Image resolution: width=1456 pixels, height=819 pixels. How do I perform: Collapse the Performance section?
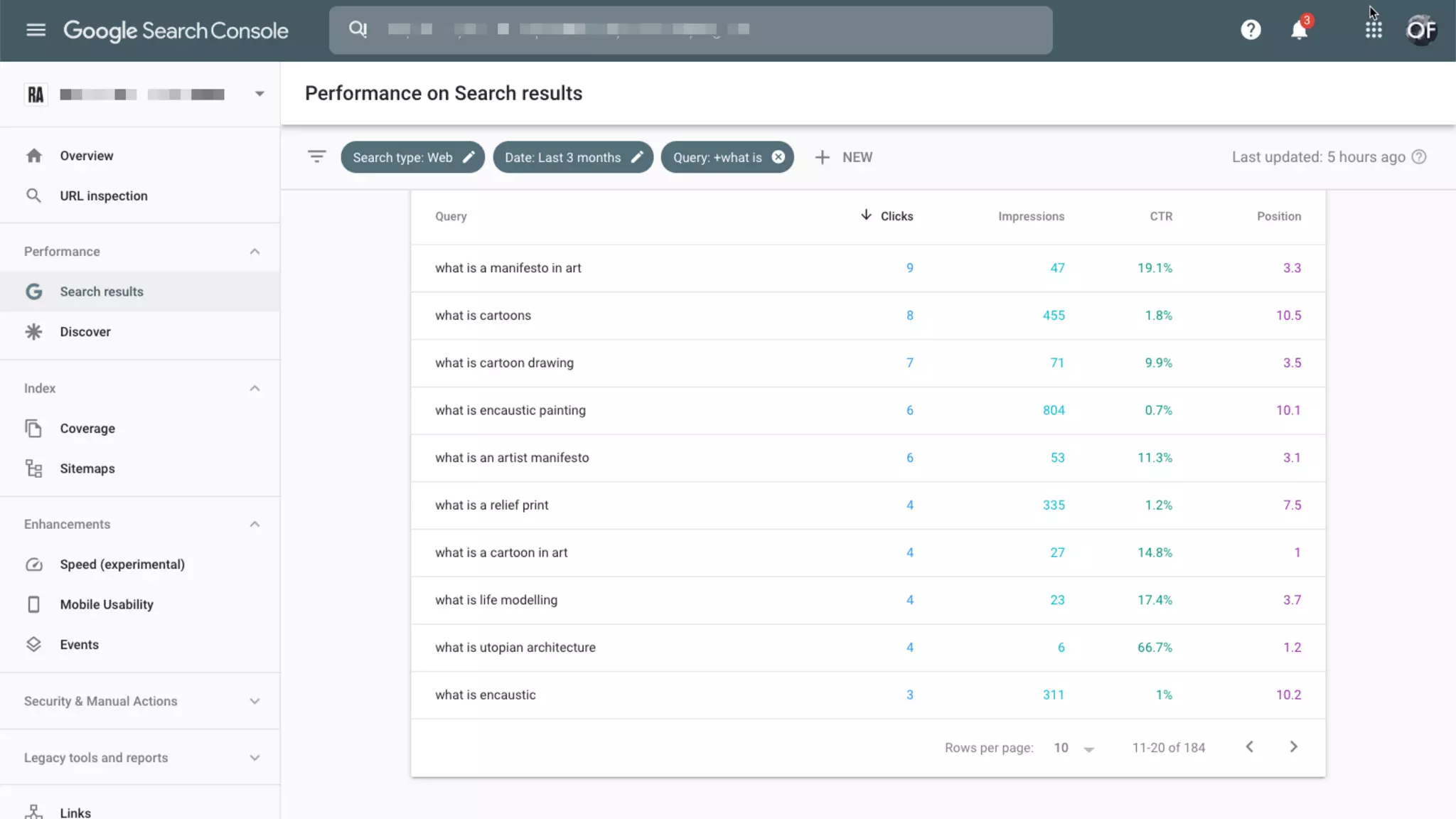(255, 252)
